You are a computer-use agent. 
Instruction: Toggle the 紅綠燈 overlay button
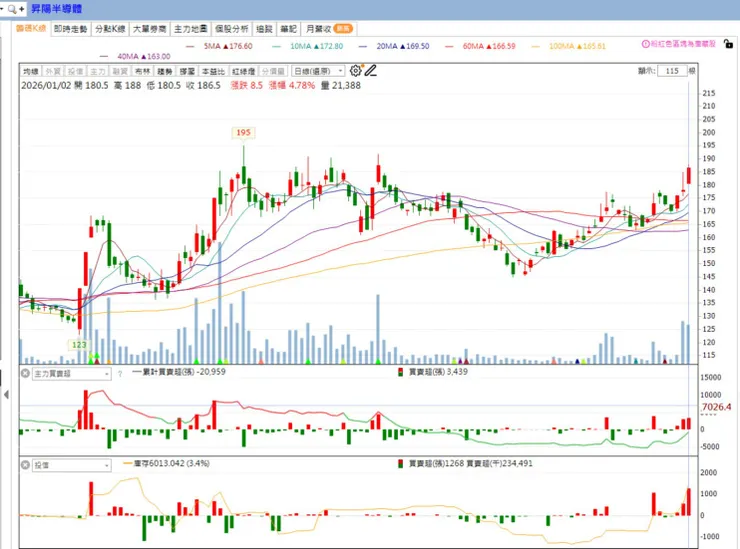click(243, 71)
